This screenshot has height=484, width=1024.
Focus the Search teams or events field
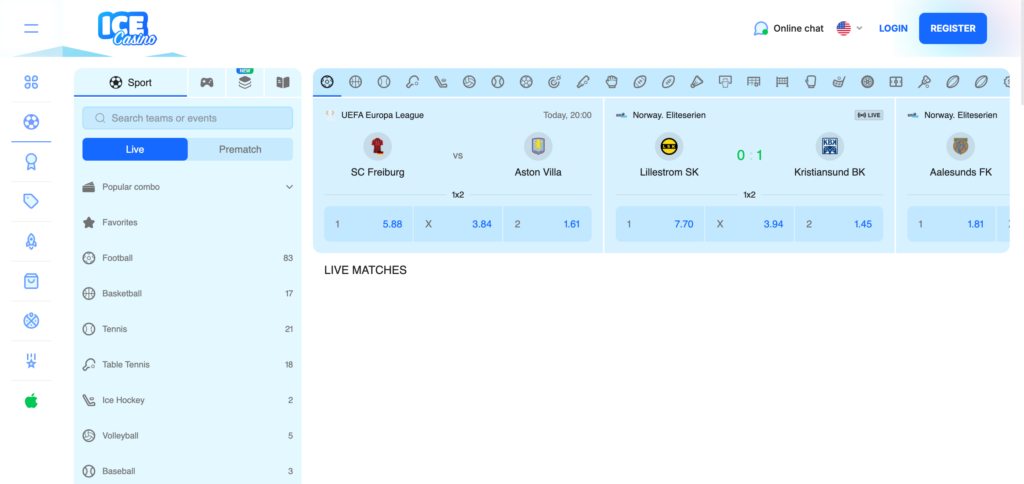[187, 118]
